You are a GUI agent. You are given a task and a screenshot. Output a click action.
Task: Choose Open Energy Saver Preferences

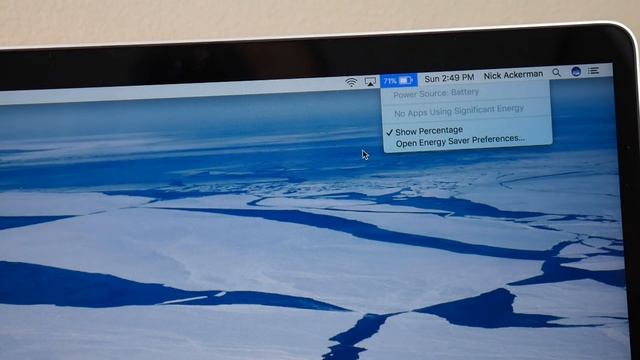460,141
